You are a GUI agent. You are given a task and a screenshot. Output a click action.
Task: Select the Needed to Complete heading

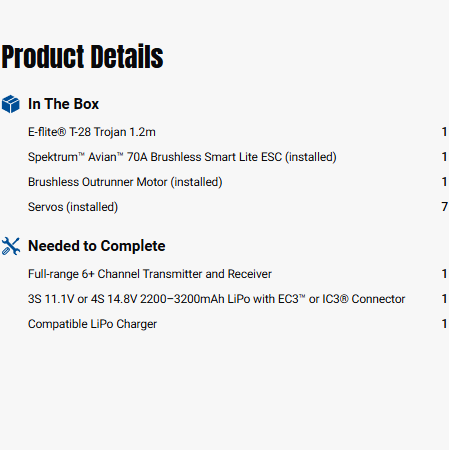coord(97,246)
